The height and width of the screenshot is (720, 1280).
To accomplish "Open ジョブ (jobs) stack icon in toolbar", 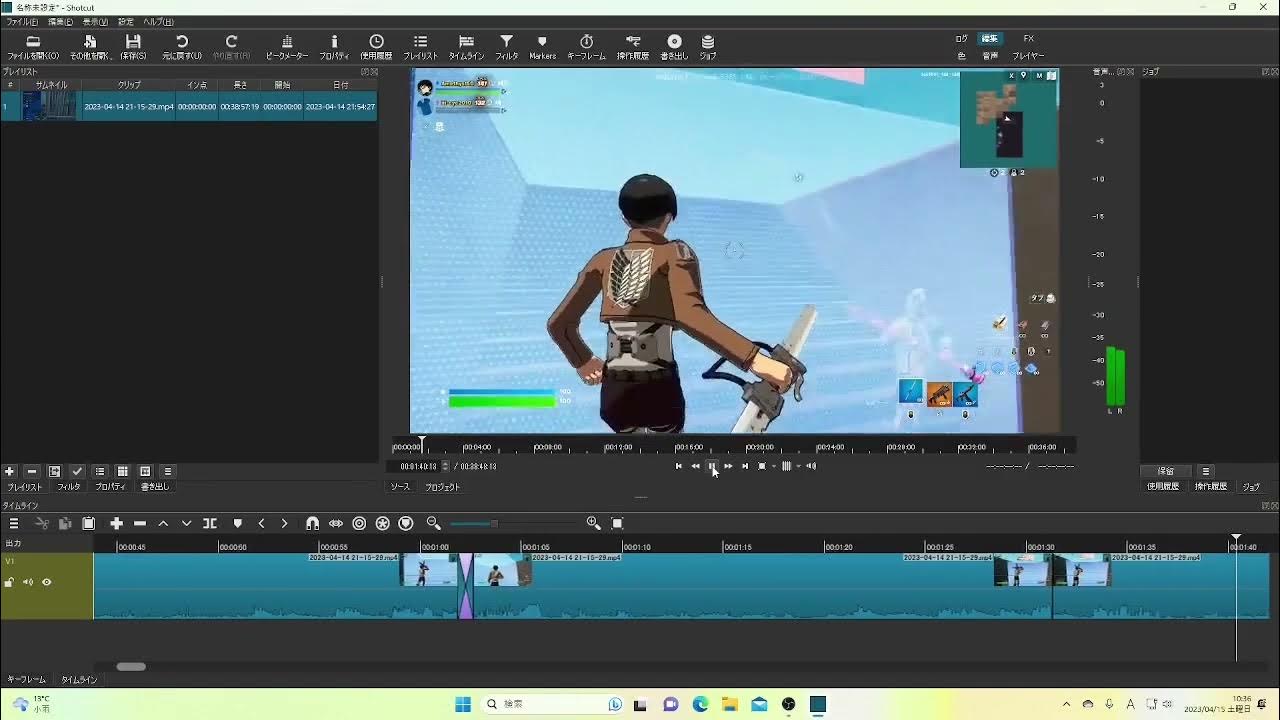I will tap(708, 47).
